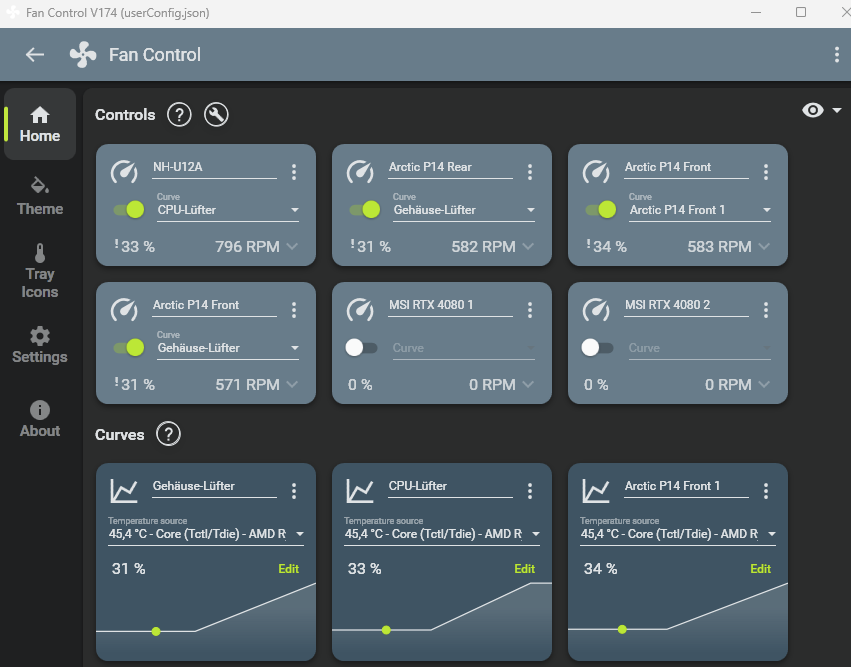
Task: Go back using the header arrow
Action: point(35,54)
